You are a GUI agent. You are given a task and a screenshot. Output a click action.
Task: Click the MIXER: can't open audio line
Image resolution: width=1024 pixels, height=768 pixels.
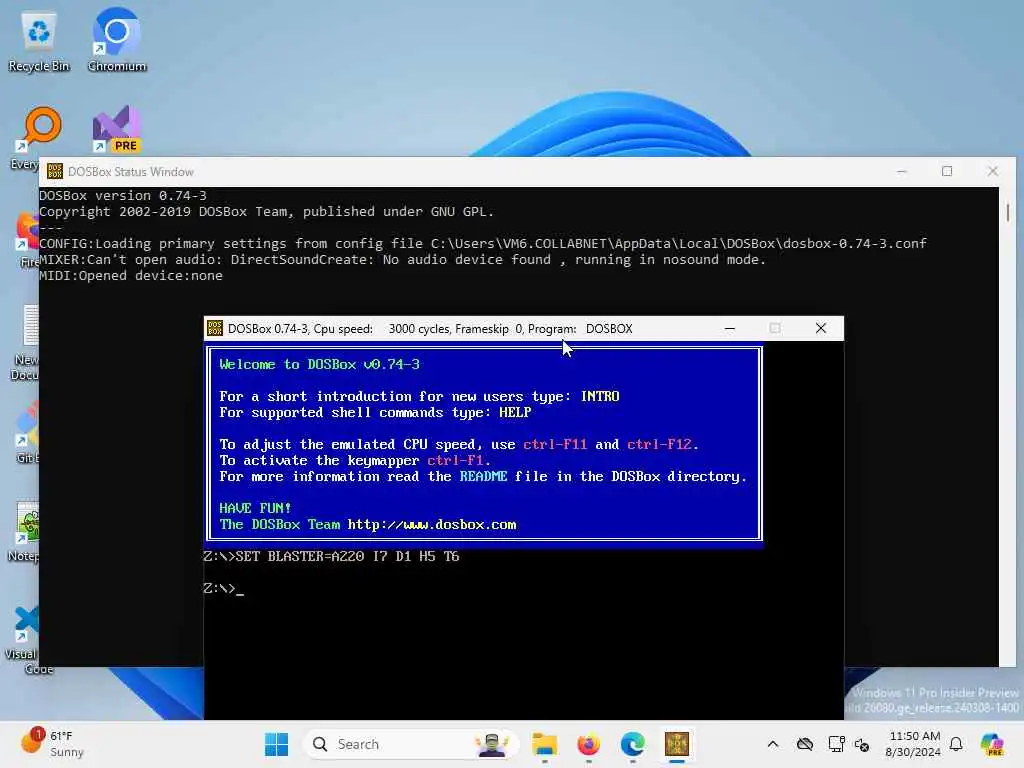coord(402,260)
